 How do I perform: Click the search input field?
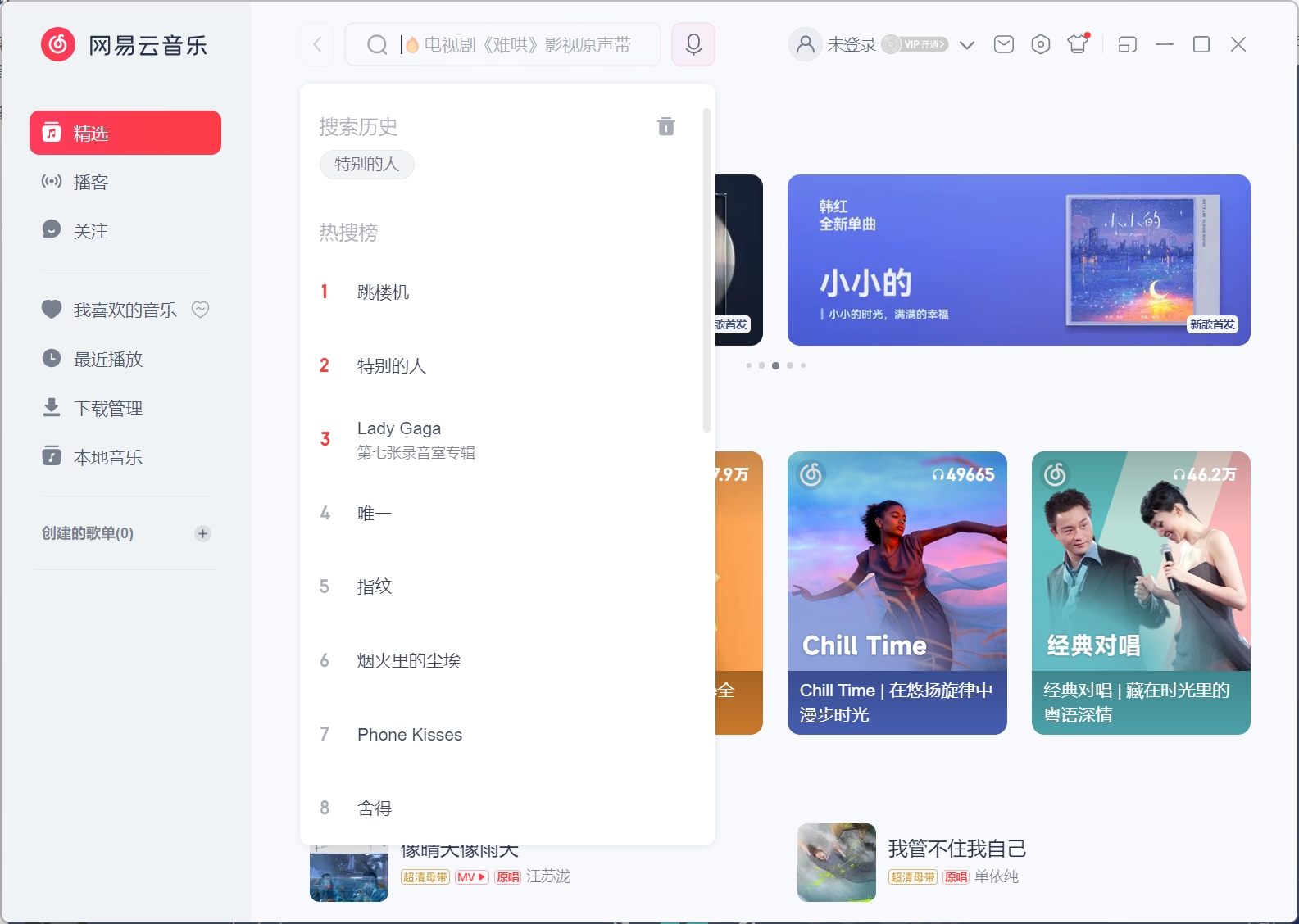[x=502, y=44]
